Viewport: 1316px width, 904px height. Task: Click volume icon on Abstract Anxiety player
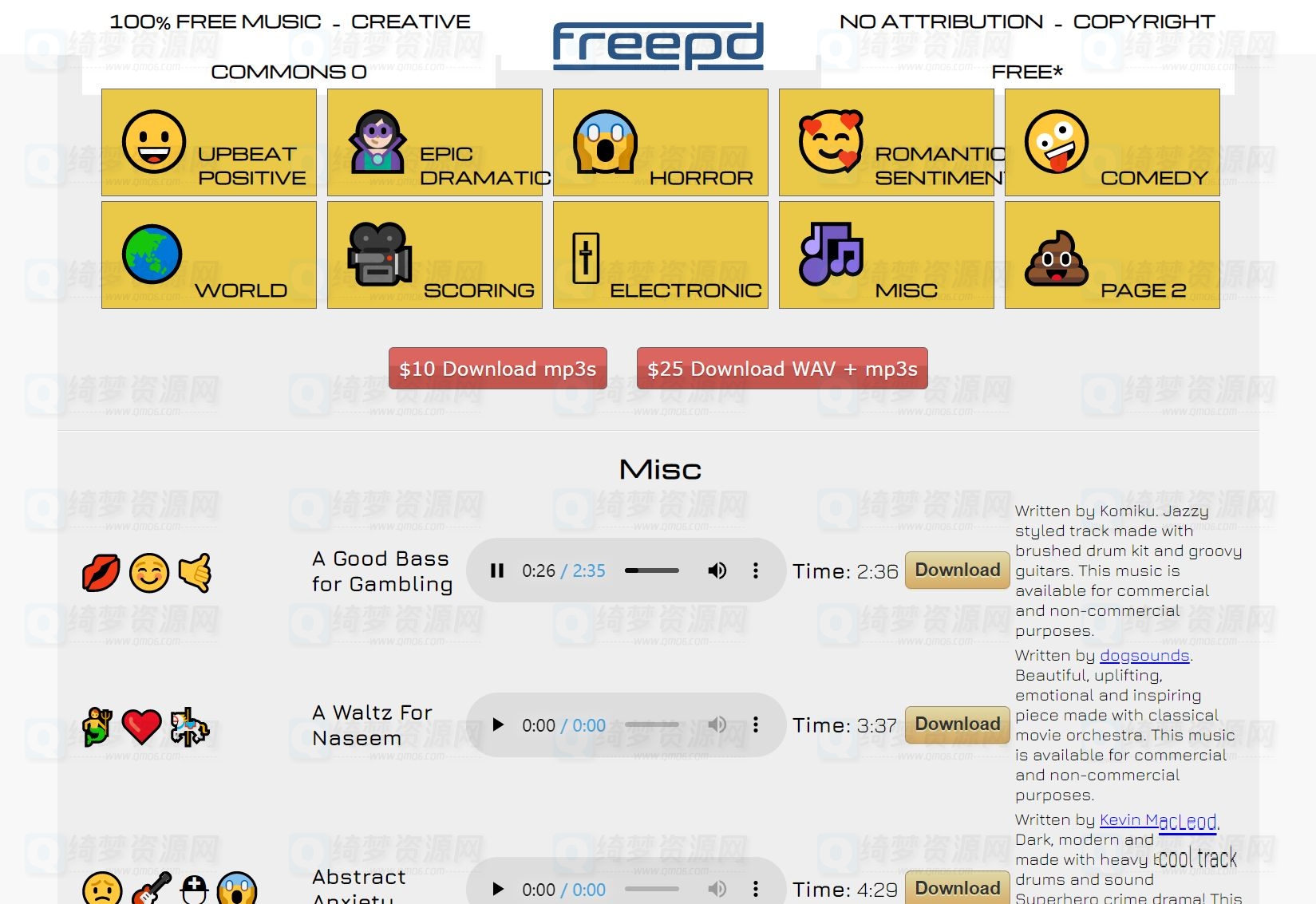click(717, 889)
